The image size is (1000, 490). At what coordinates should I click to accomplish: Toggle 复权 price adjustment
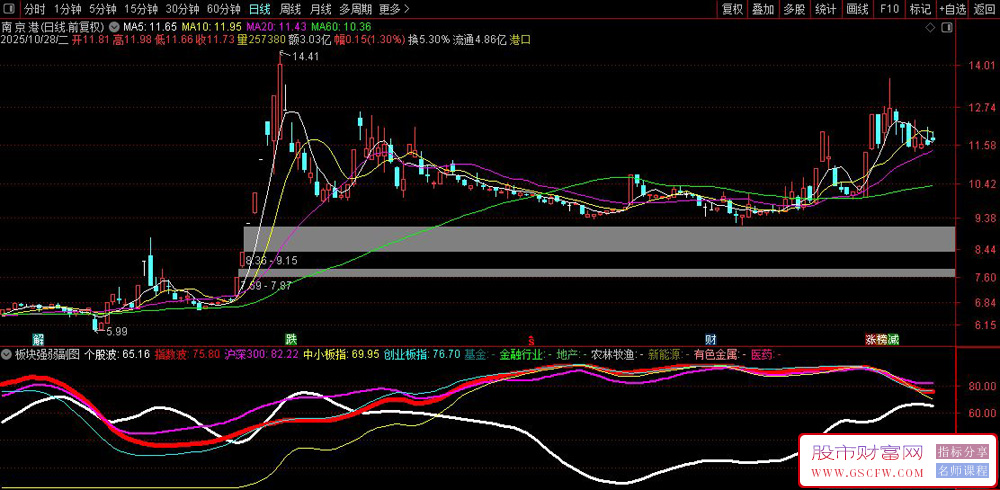click(733, 9)
